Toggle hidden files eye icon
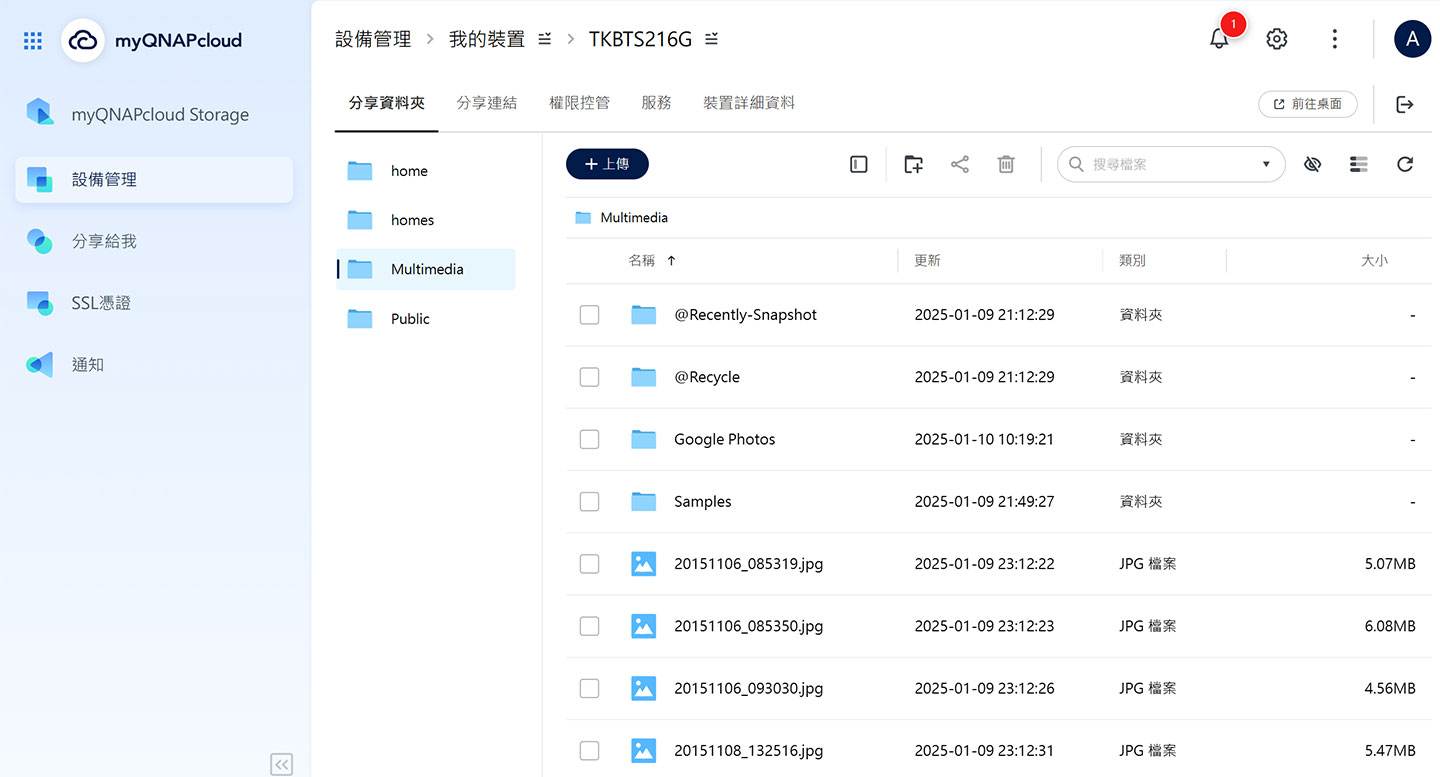 pyautogui.click(x=1312, y=165)
